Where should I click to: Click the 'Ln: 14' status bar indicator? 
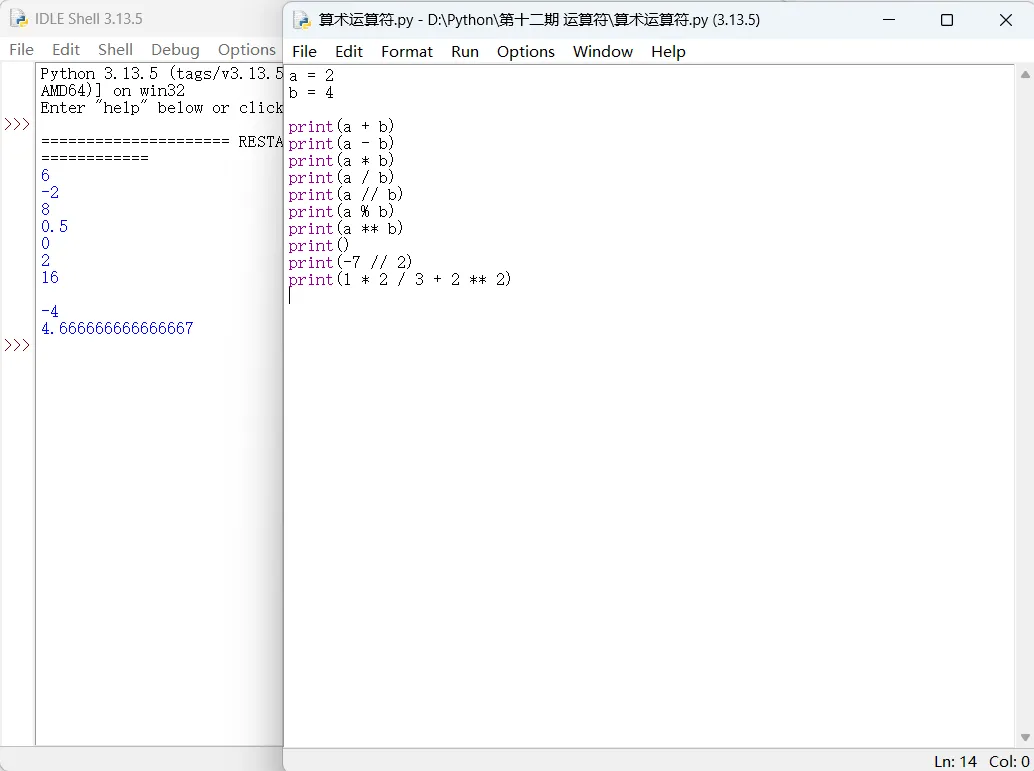[x=956, y=761]
